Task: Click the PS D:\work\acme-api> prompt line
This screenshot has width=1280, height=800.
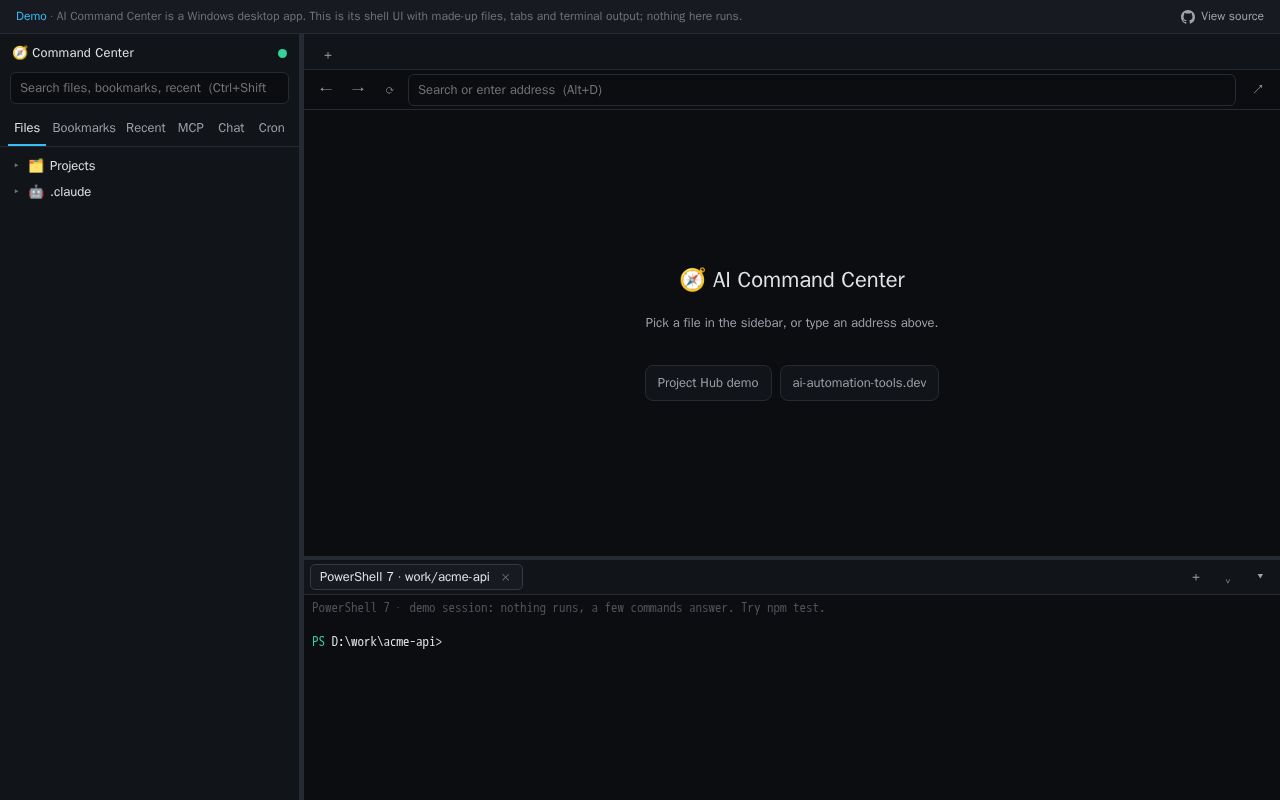Action: click(377, 642)
